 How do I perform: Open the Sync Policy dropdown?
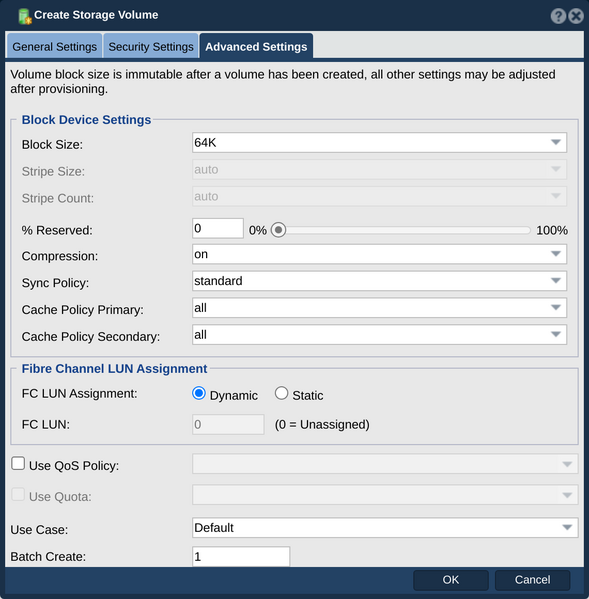tap(379, 281)
